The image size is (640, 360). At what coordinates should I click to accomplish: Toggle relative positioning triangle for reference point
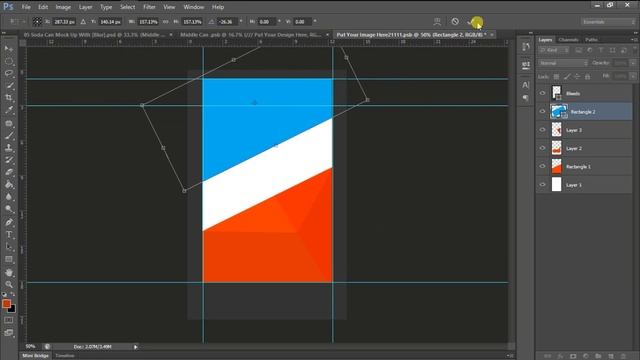pos(83,22)
